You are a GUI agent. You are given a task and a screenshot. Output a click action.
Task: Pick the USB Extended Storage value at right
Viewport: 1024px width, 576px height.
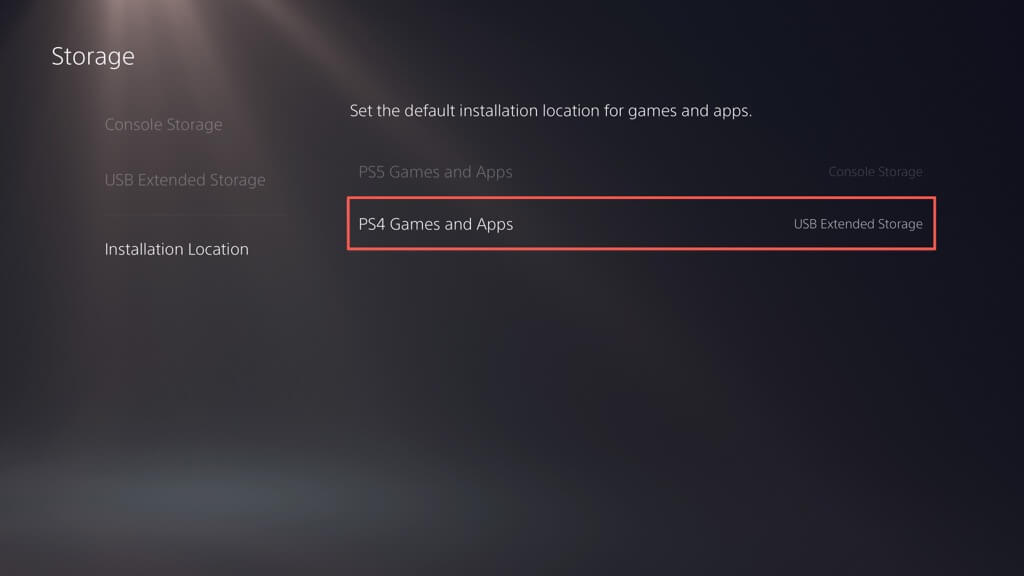point(858,223)
